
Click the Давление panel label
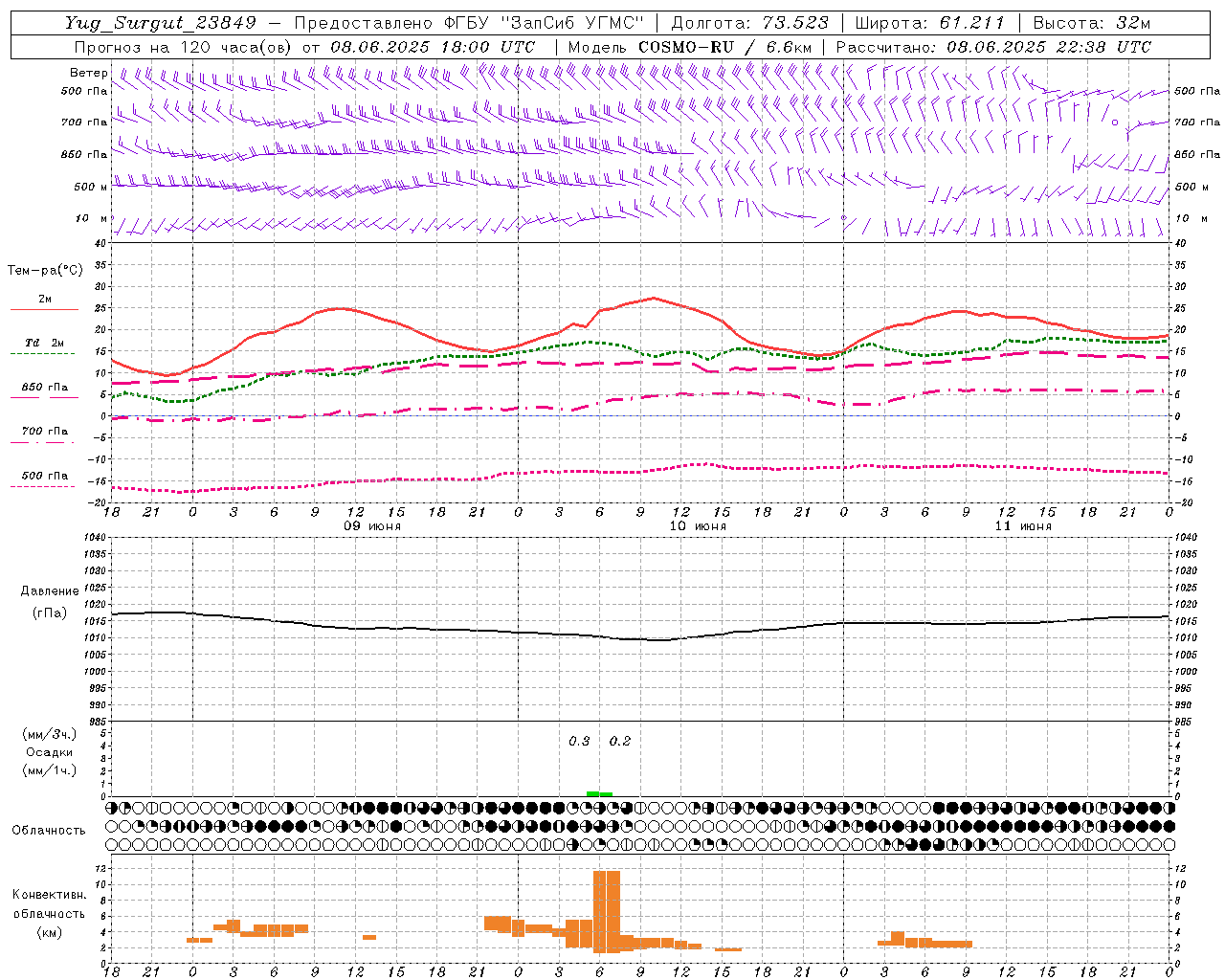(x=50, y=591)
